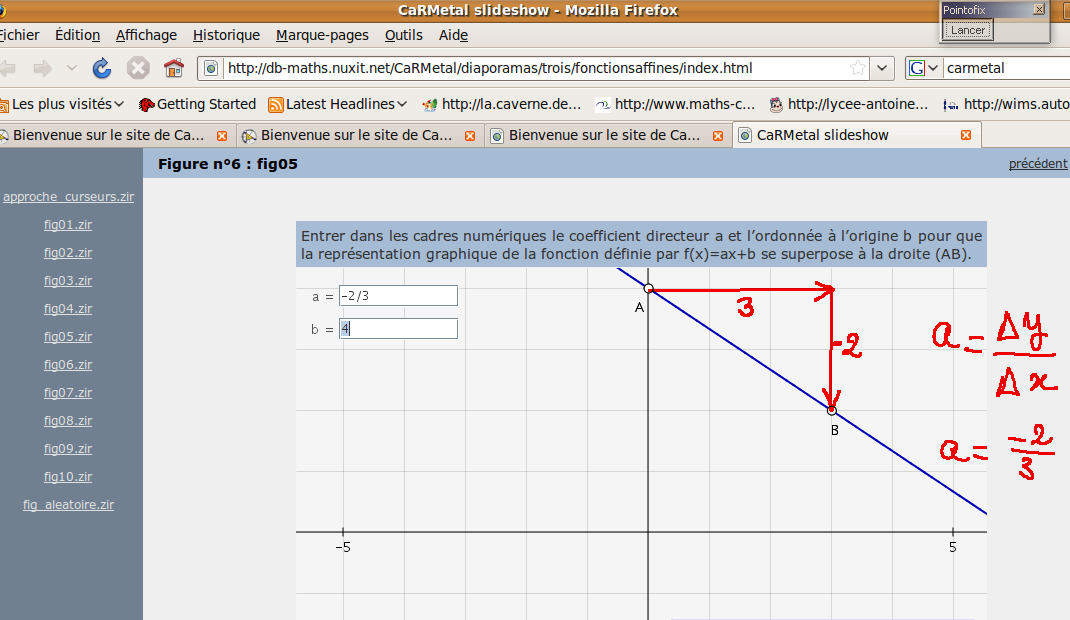Open the search engine selector dropdown
The height and width of the screenshot is (620, 1070).
click(924, 68)
